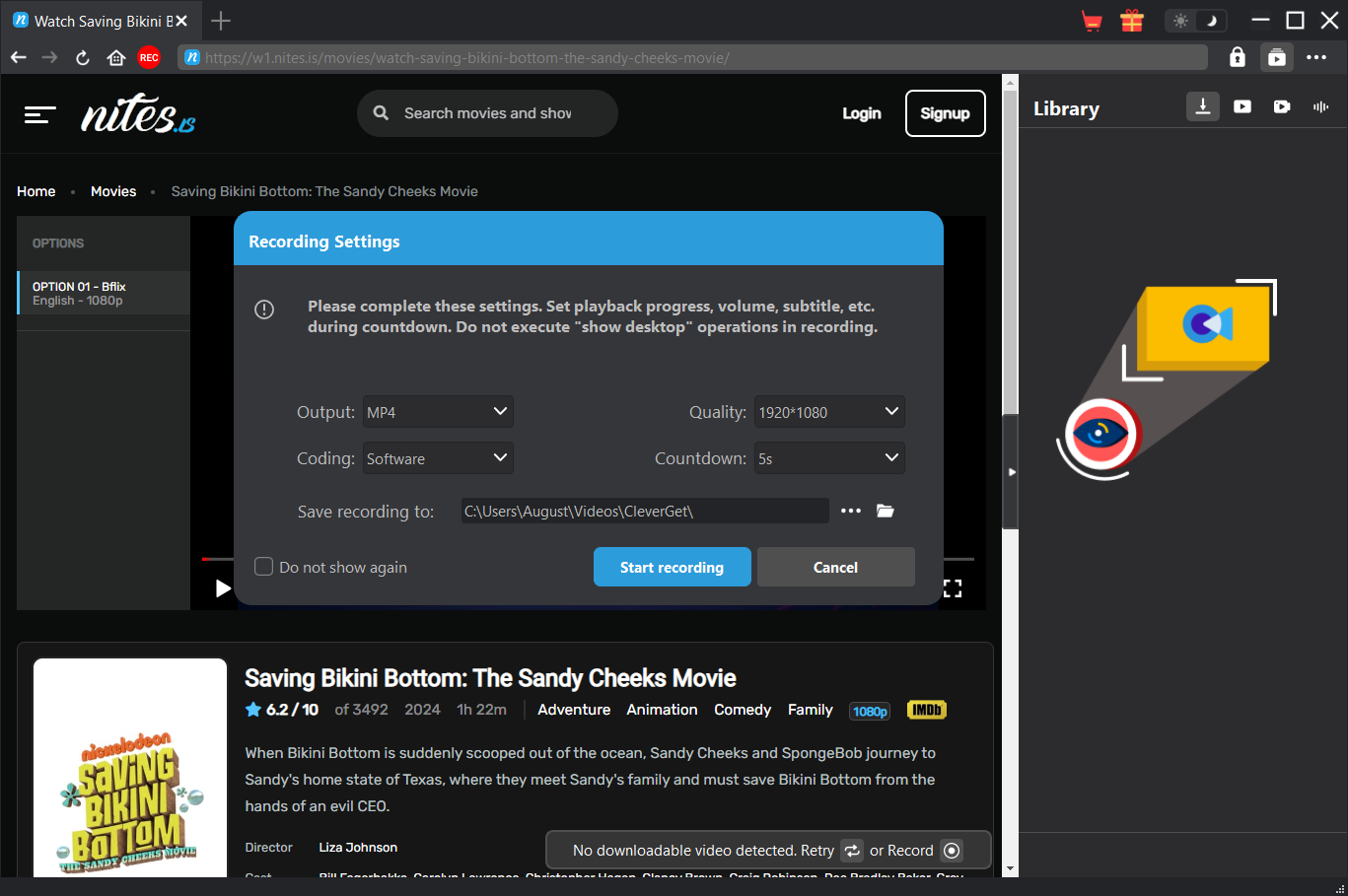Open the shopping cart icon

coord(1092,21)
